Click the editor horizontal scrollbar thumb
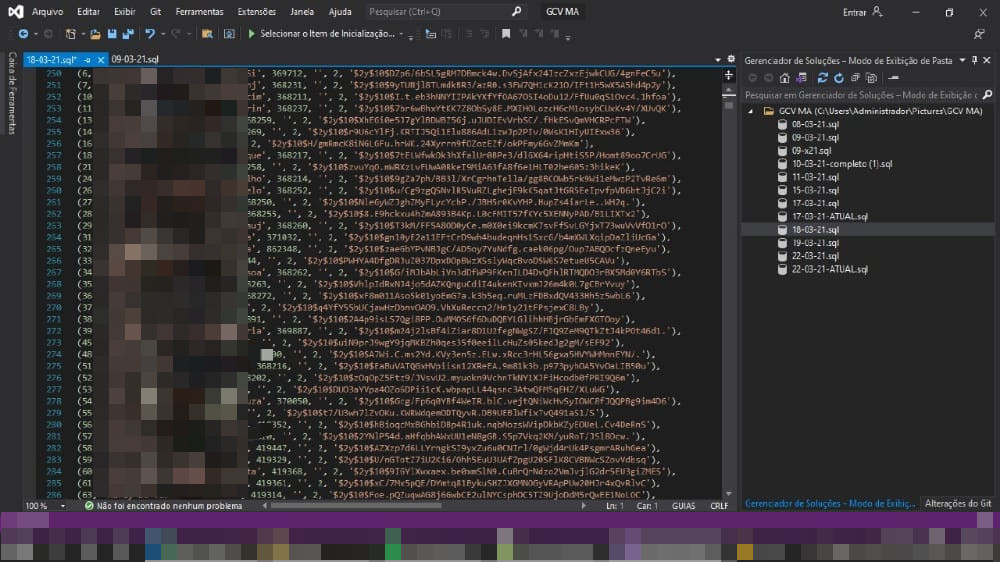 click(x=356, y=506)
